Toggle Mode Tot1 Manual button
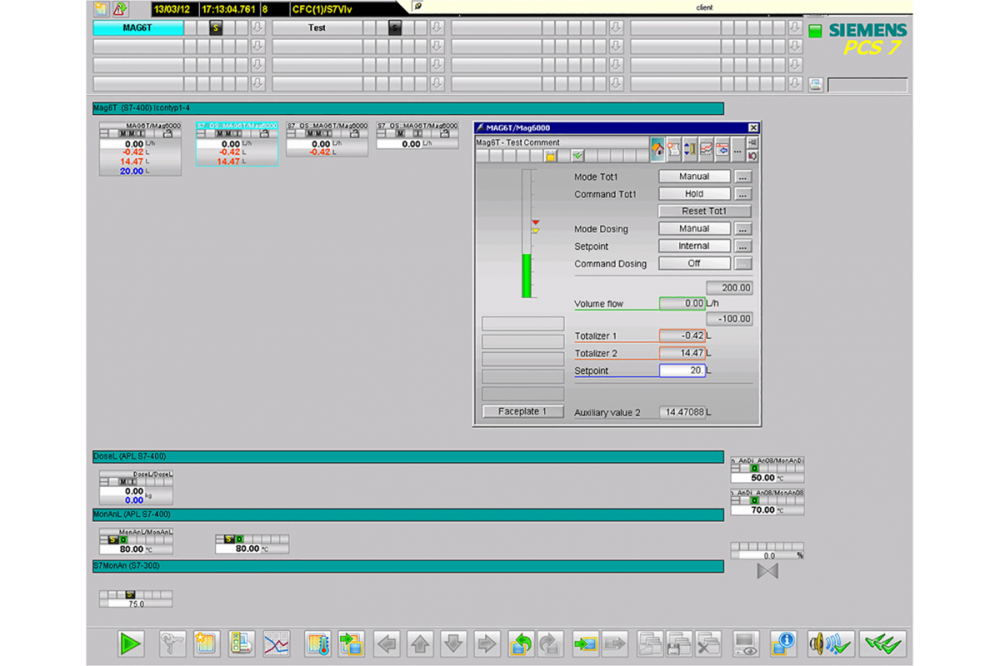The height and width of the screenshot is (666, 1000). coord(693,177)
